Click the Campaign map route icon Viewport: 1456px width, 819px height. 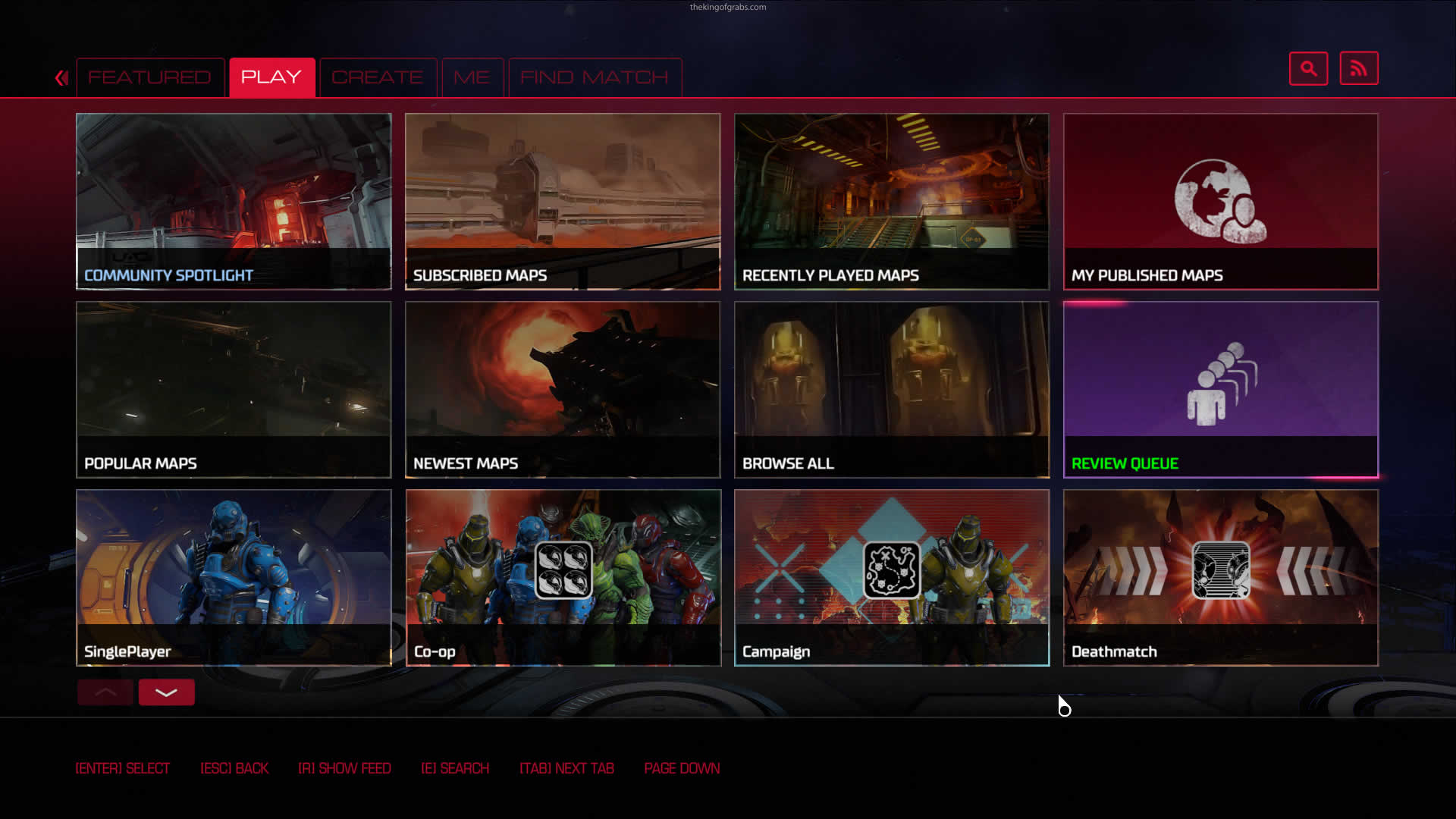point(892,570)
